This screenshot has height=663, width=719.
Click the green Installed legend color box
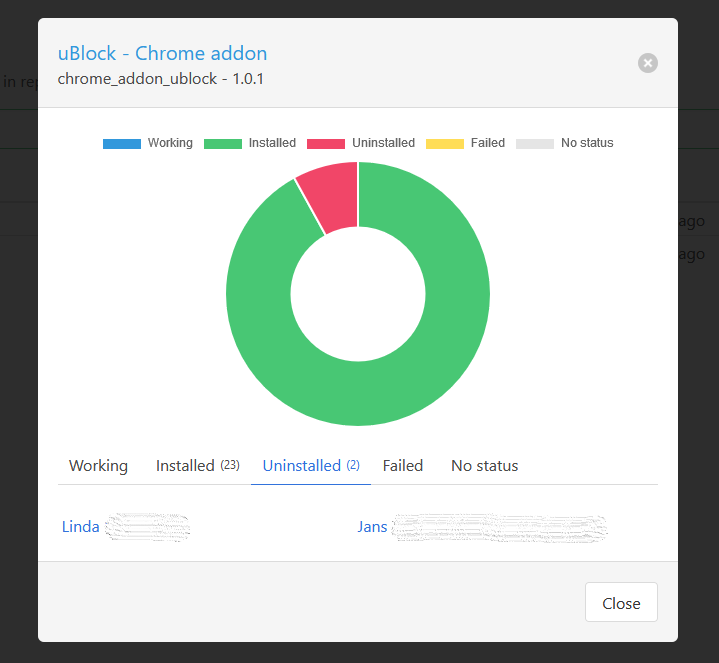point(223,144)
